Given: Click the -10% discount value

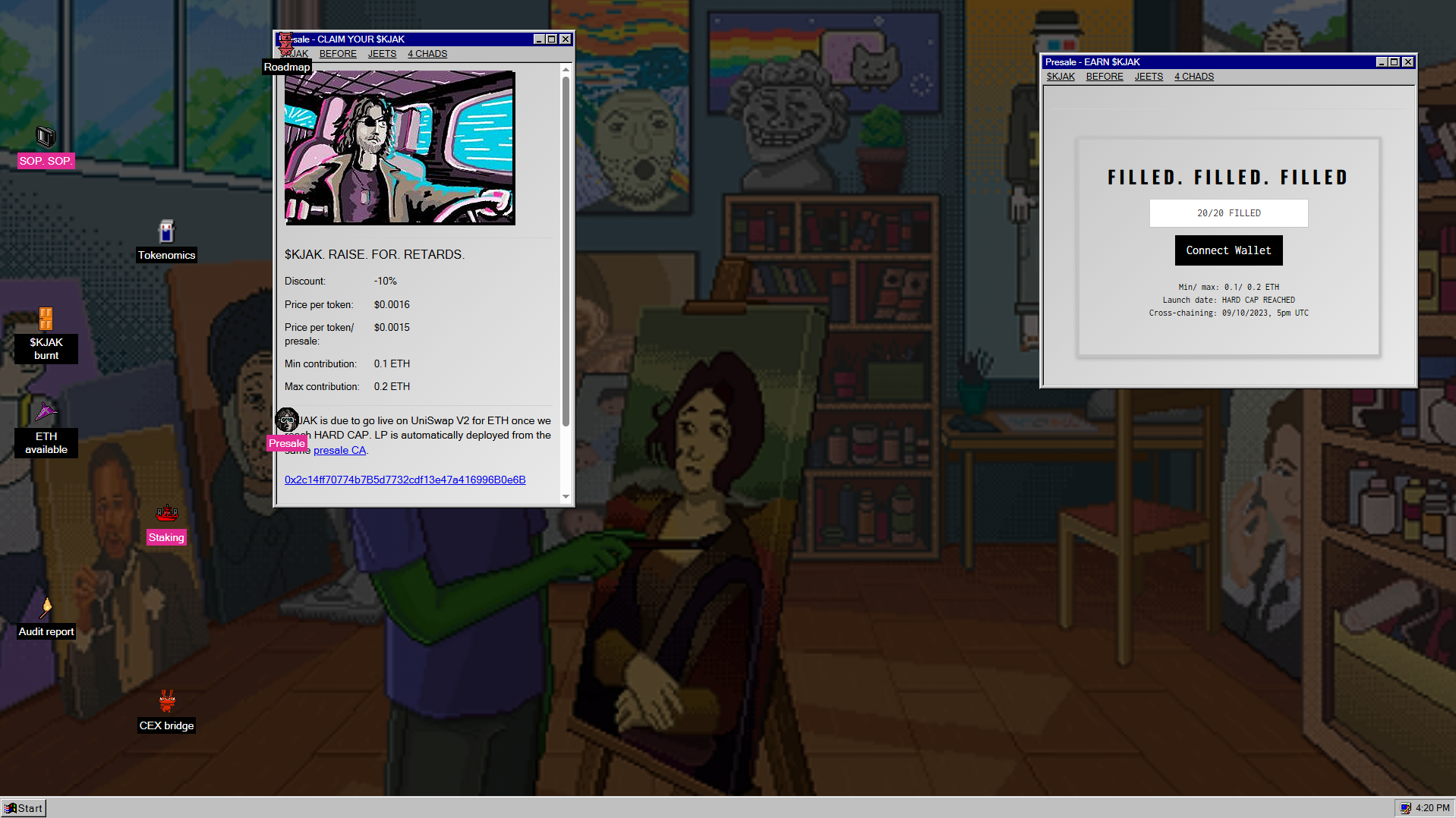Looking at the screenshot, I should [x=385, y=281].
